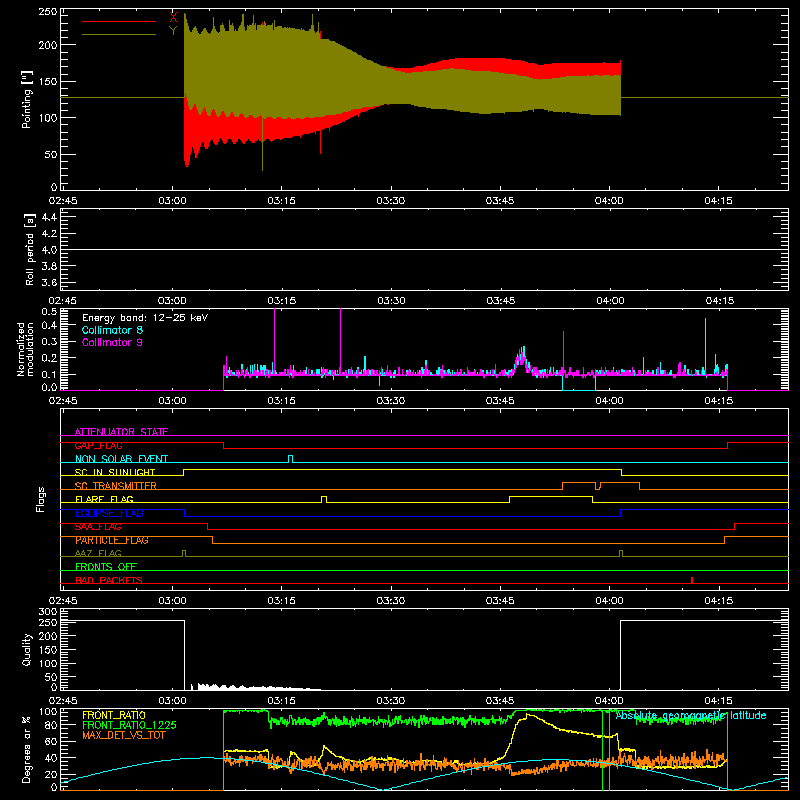Click the red X legend line
Image resolution: width=800 pixels, height=800 pixels.
118,21
